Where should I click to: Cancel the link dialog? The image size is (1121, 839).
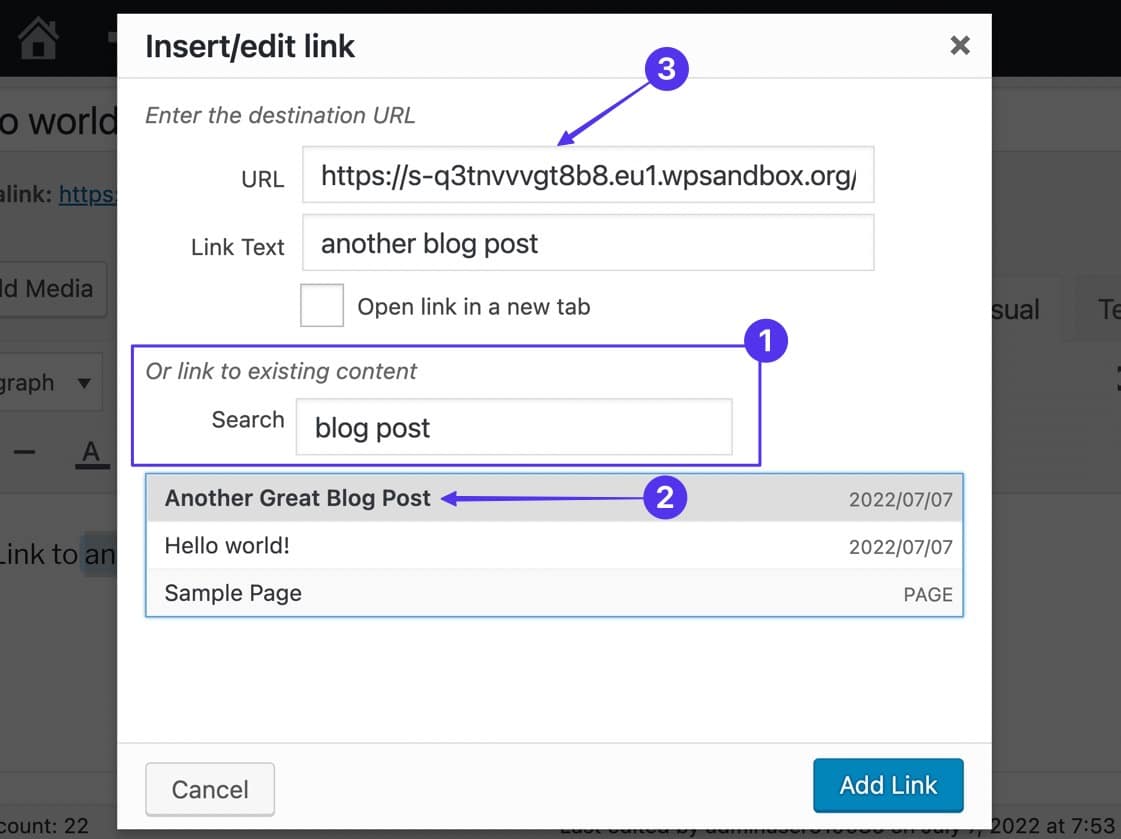209,789
